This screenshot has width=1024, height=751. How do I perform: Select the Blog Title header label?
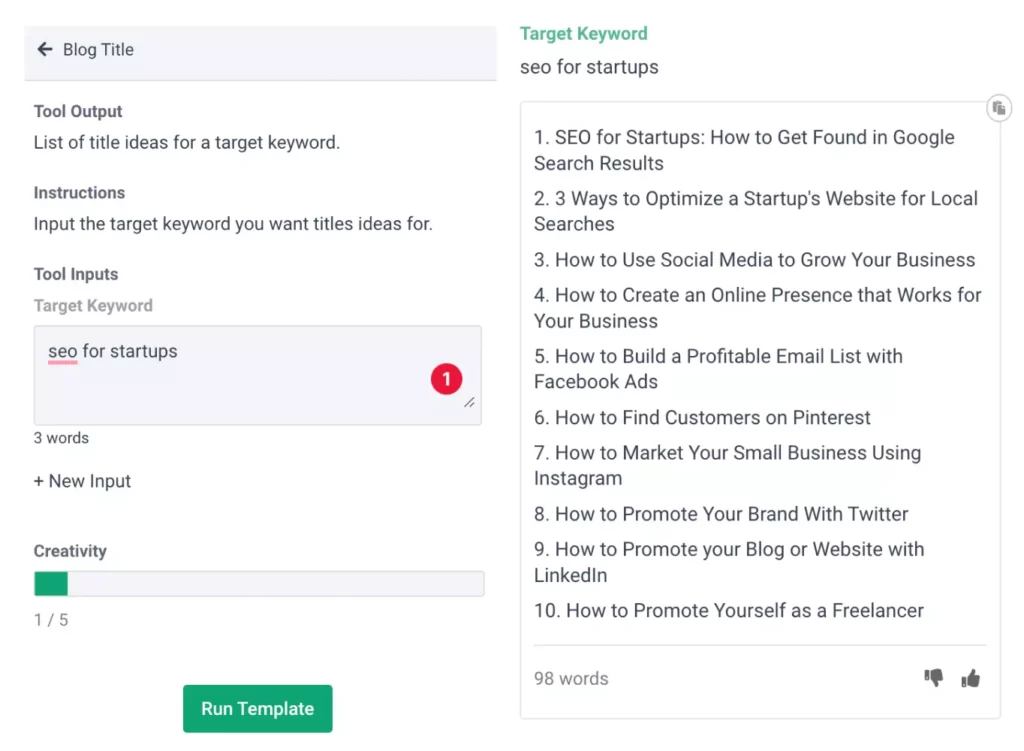coord(98,49)
